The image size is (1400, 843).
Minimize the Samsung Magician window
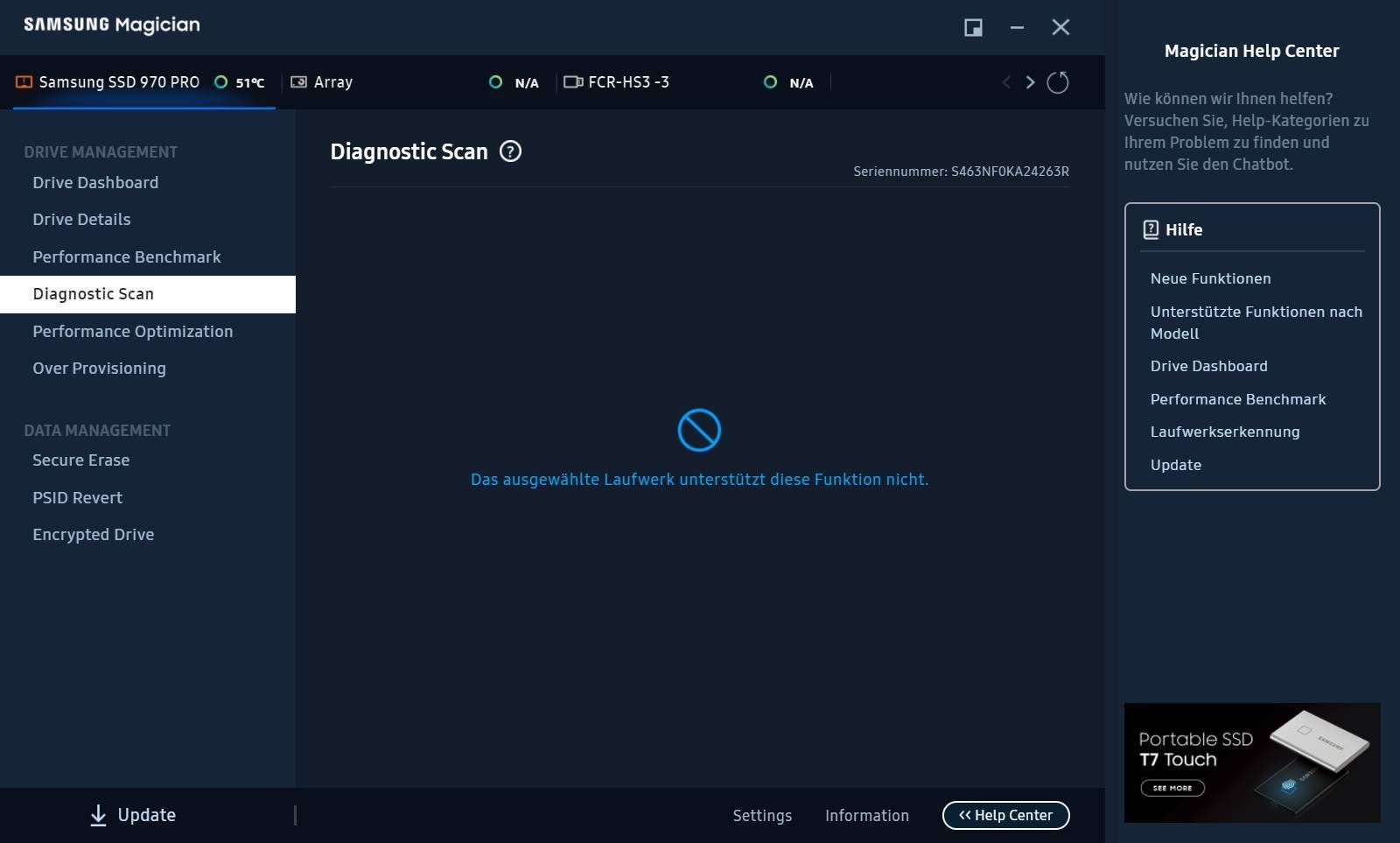pyautogui.click(x=1017, y=28)
